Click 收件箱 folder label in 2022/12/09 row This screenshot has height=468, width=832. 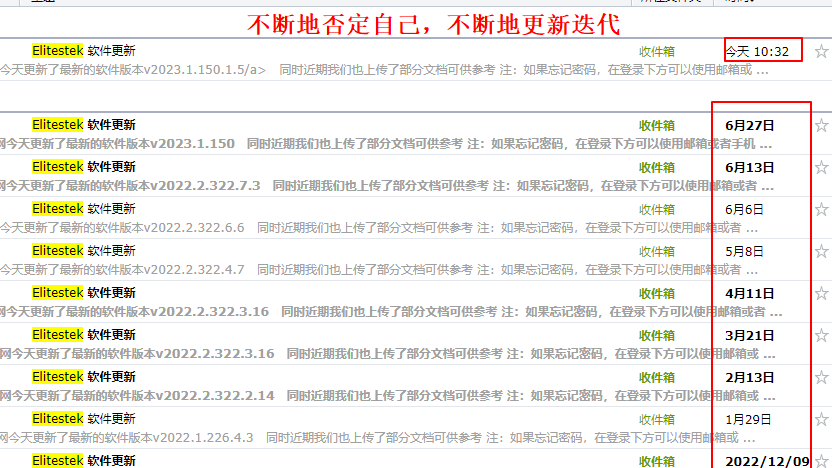tap(657, 461)
